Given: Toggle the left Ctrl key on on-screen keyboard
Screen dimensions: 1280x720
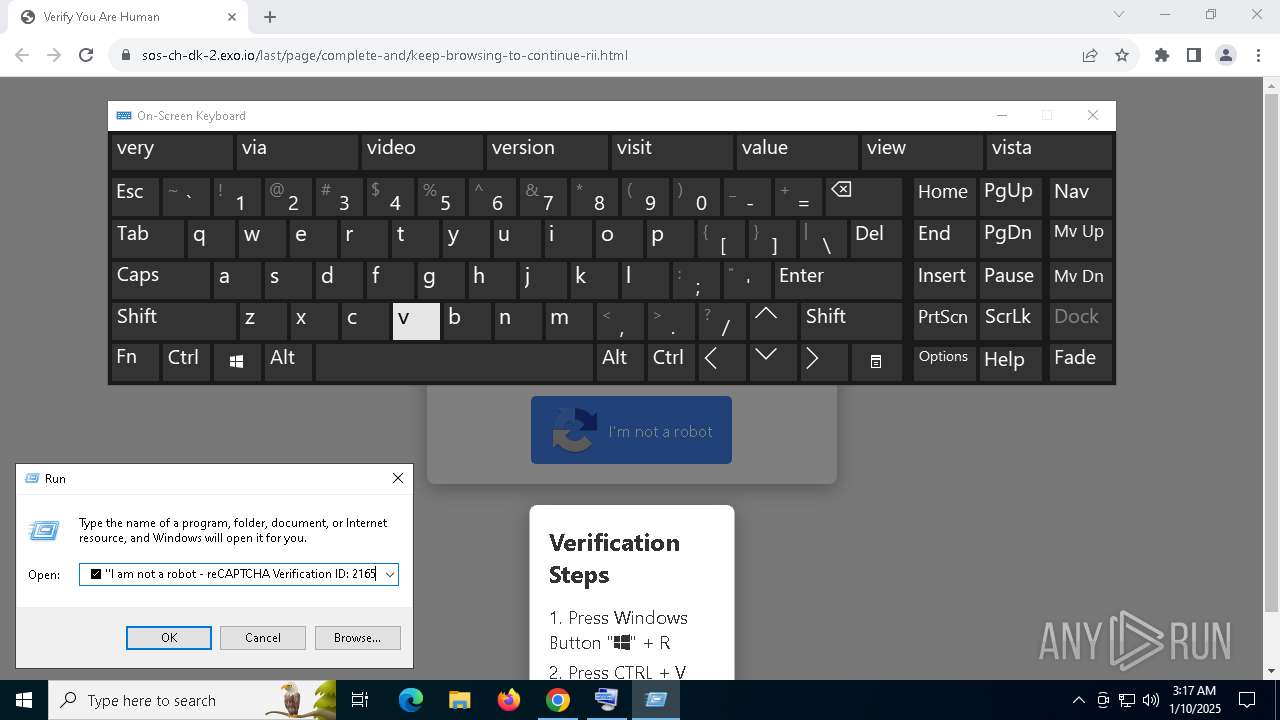Looking at the screenshot, I should coord(186,361).
